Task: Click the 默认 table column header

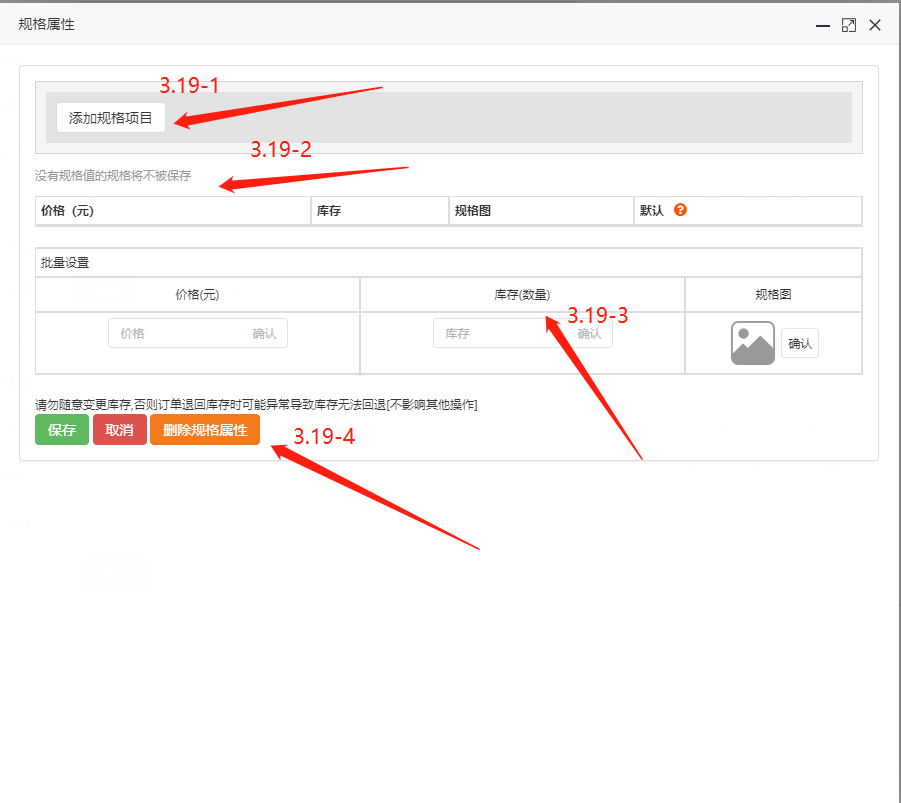Action: click(x=652, y=211)
